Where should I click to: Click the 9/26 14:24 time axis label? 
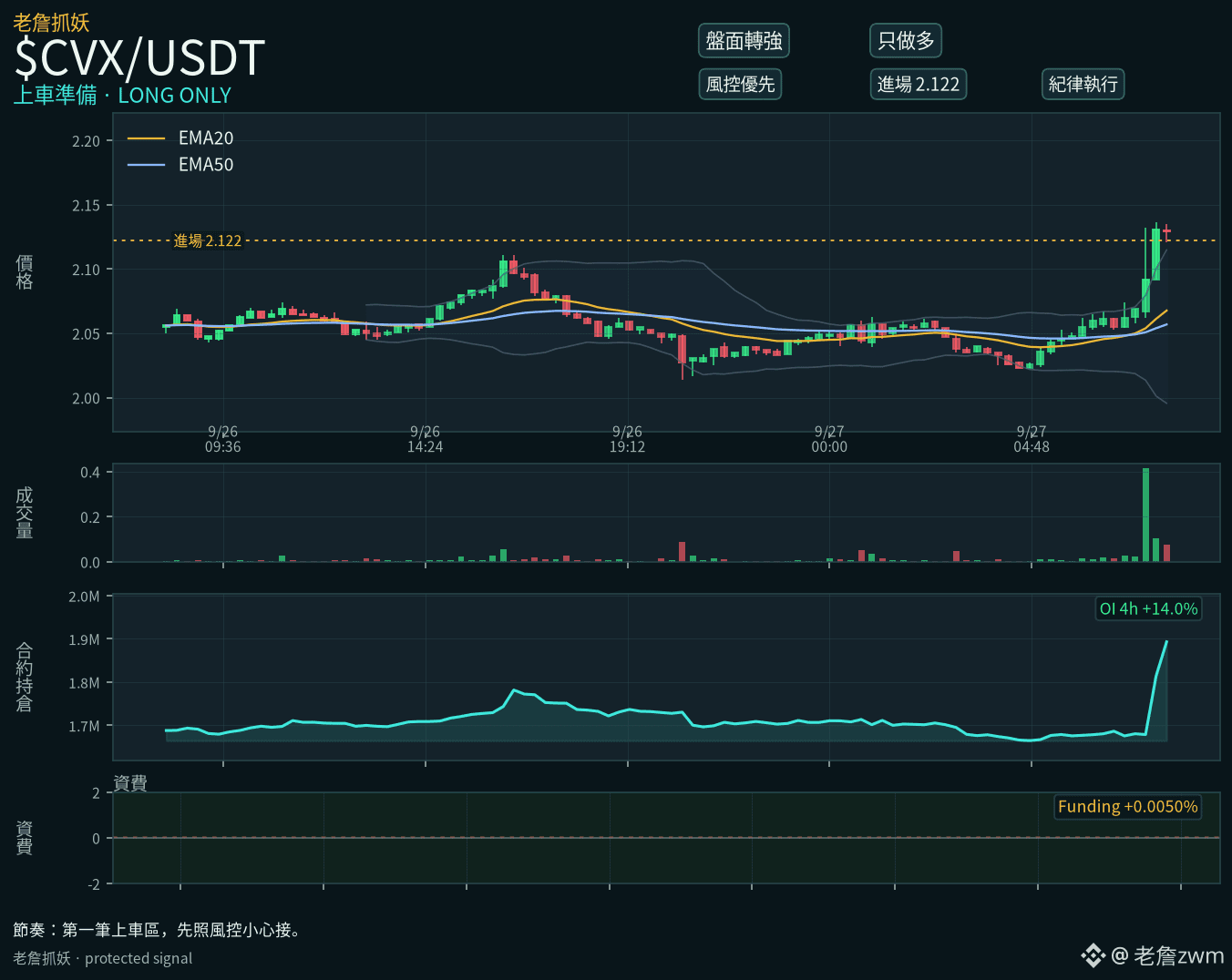pos(425,439)
